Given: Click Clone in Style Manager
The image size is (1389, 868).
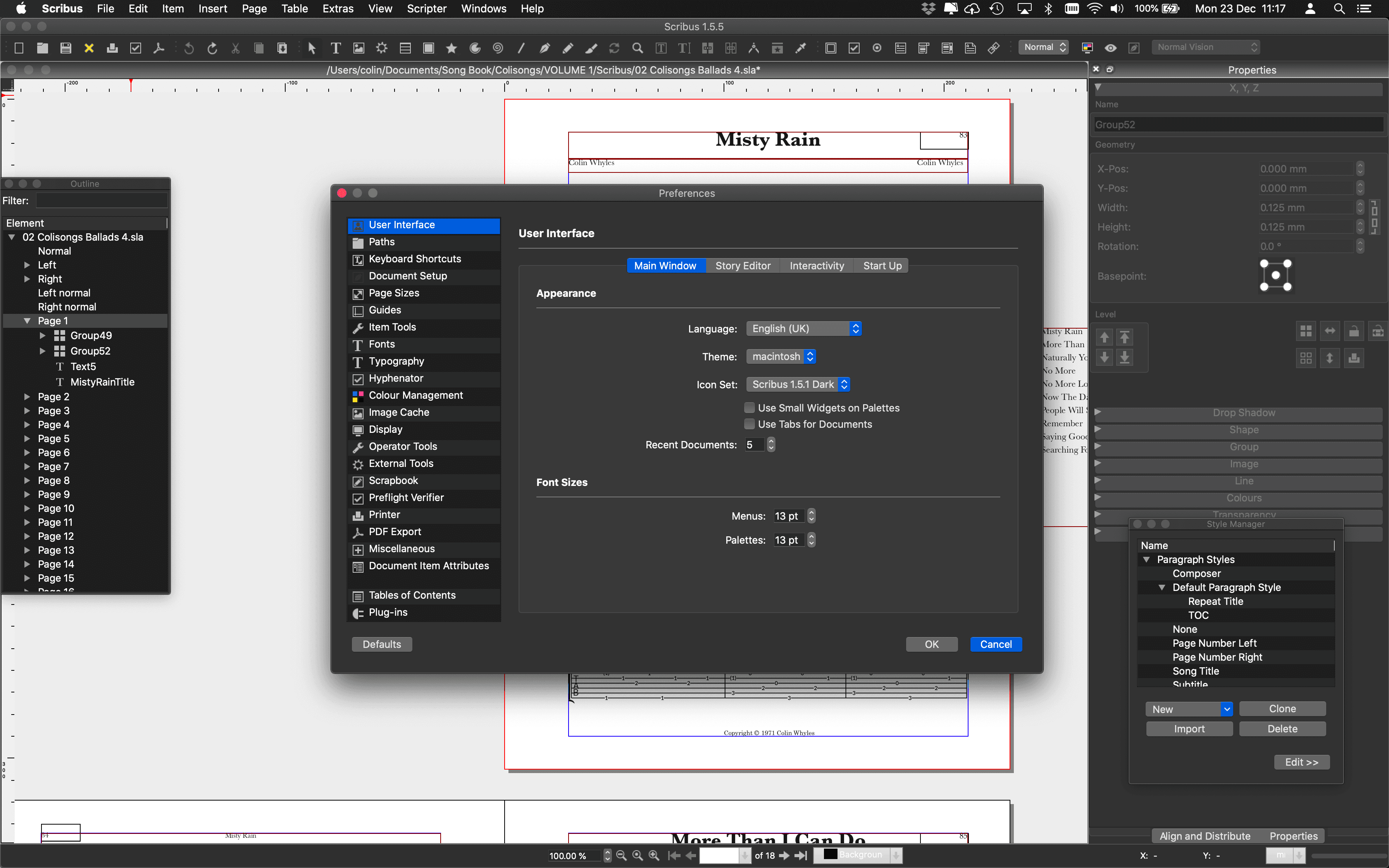Looking at the screenshot, I should point(1282,709).
